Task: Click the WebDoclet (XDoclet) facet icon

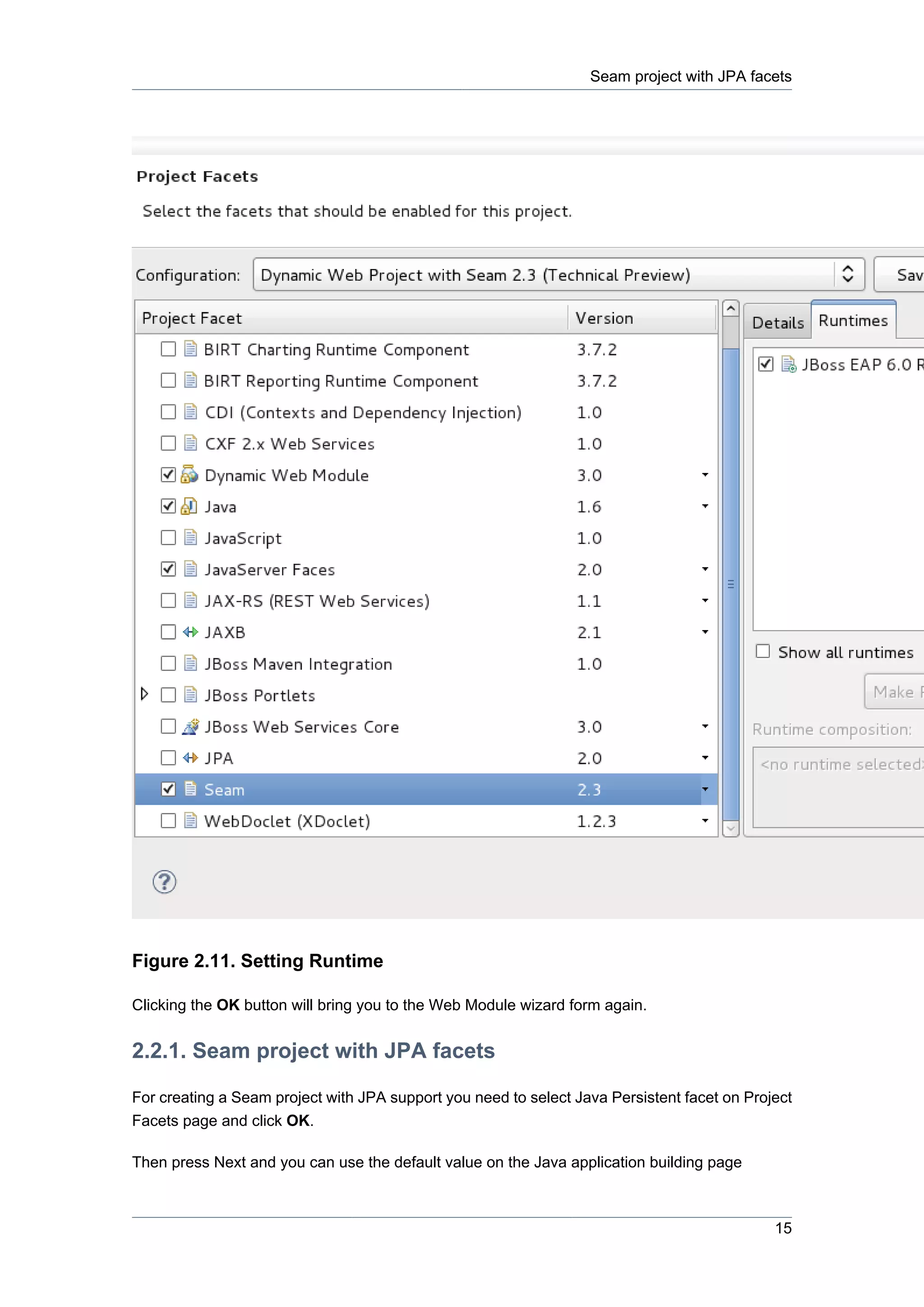Action: pos(190,820)
